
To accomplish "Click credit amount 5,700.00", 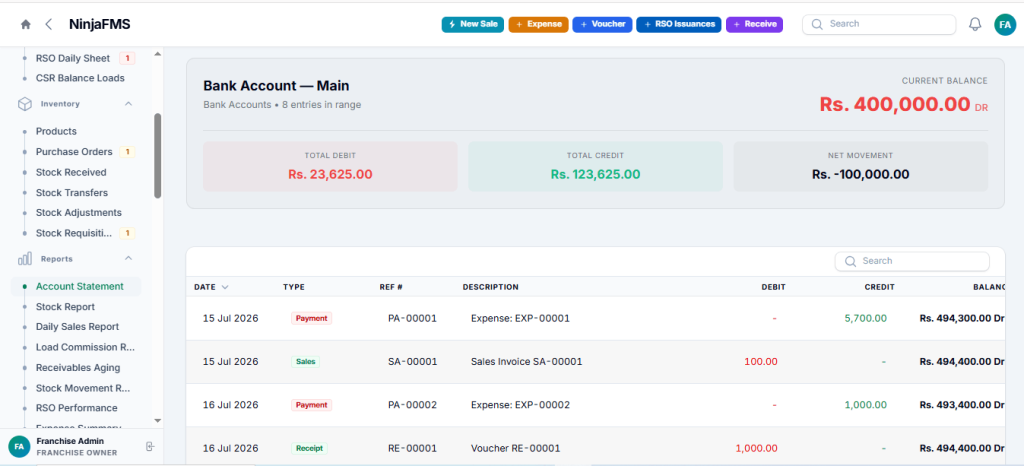I will (865, 318).
